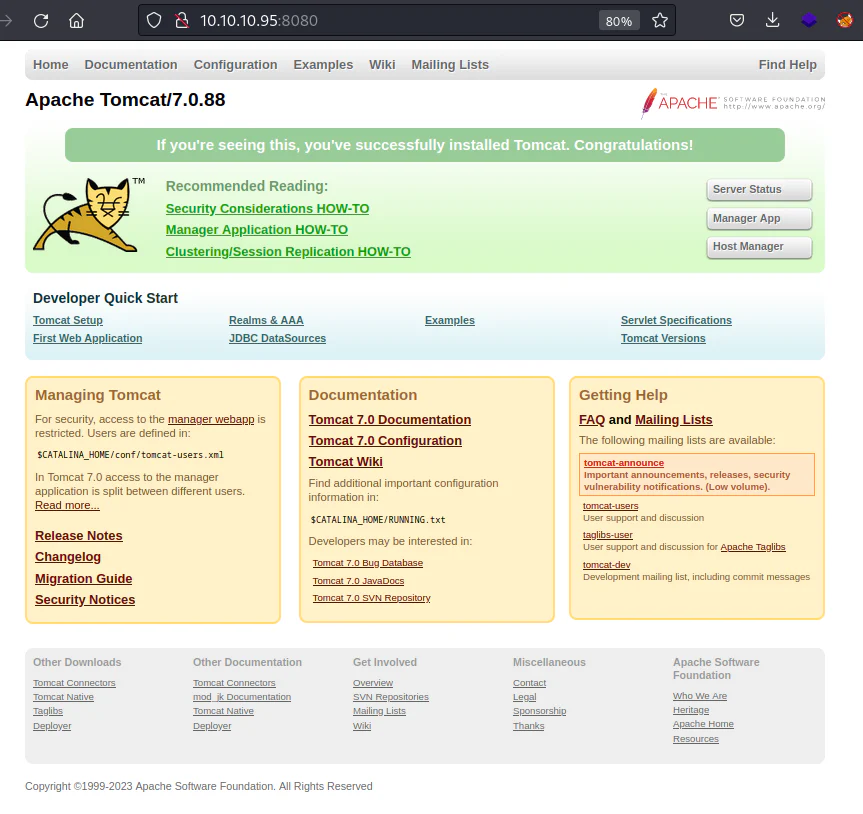Open the Tomcat Setup link
The width and height of the screenshot is (863, 814).
tap(68, 320)
